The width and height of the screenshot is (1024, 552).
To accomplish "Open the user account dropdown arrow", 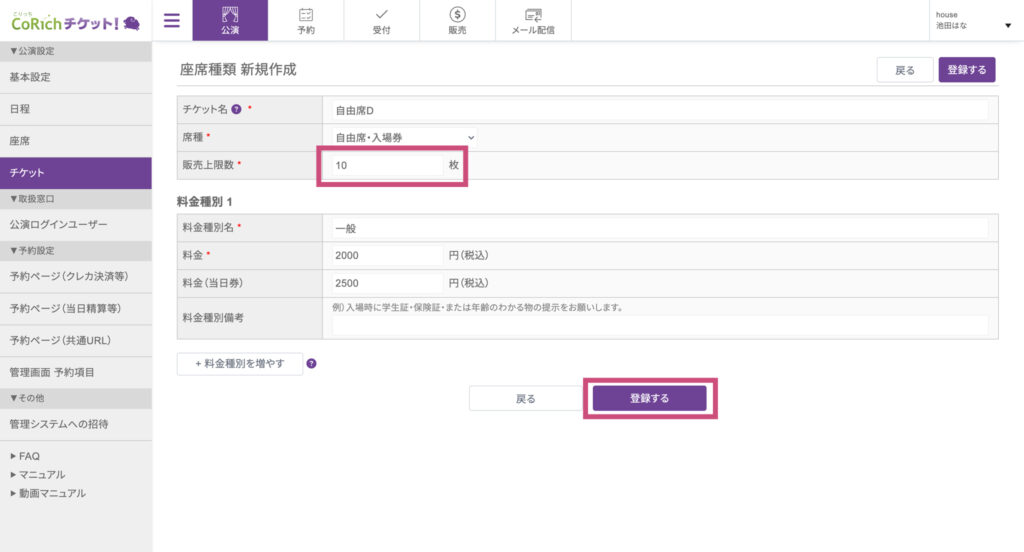I will (x=1007, y=26).
